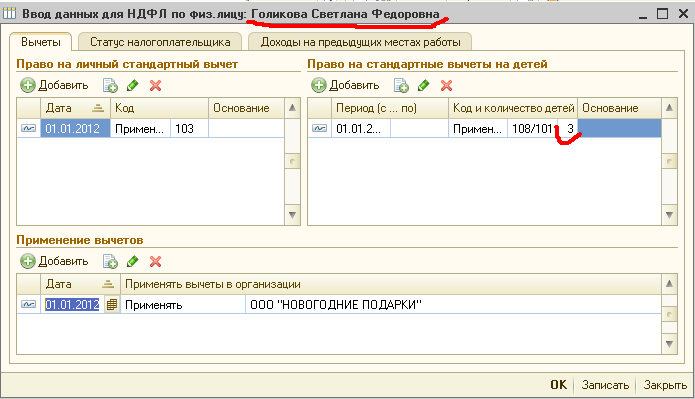Click Код column header in personal deductions
The width and height of the screenshot is (695, 399).
160,108
